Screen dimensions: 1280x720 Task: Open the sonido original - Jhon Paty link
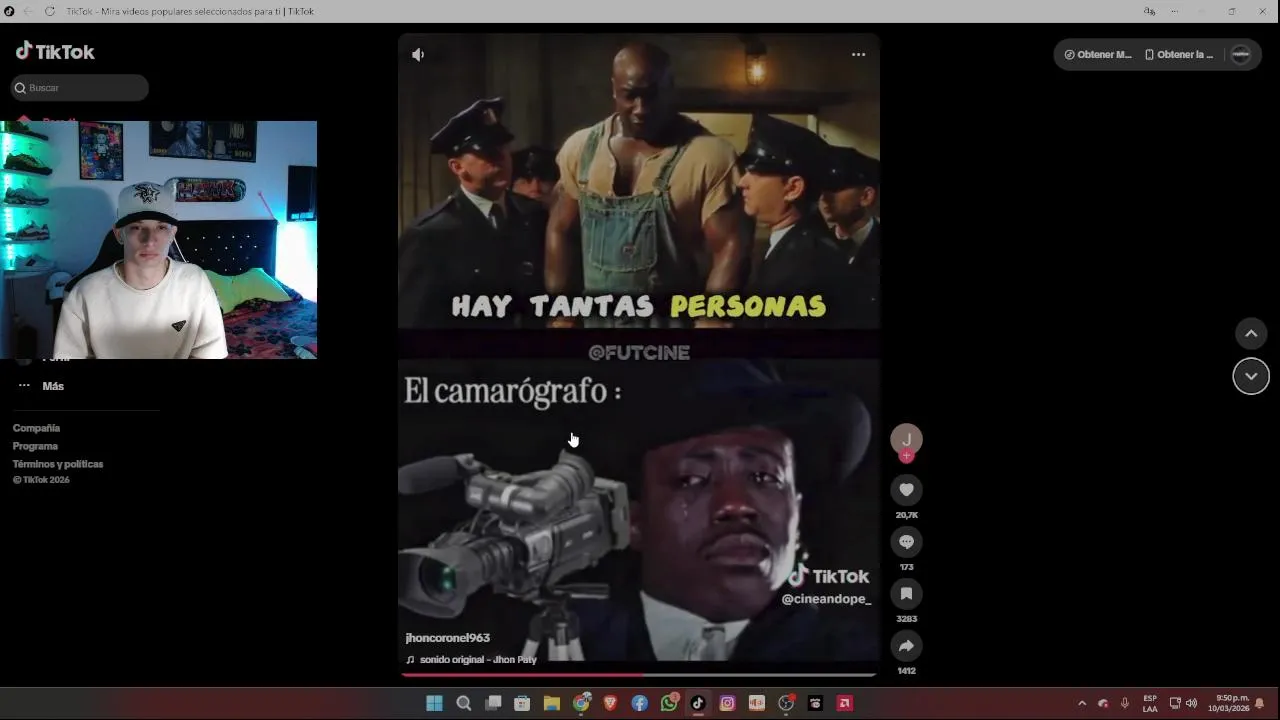pyautogui.click(x=471, y=660)
